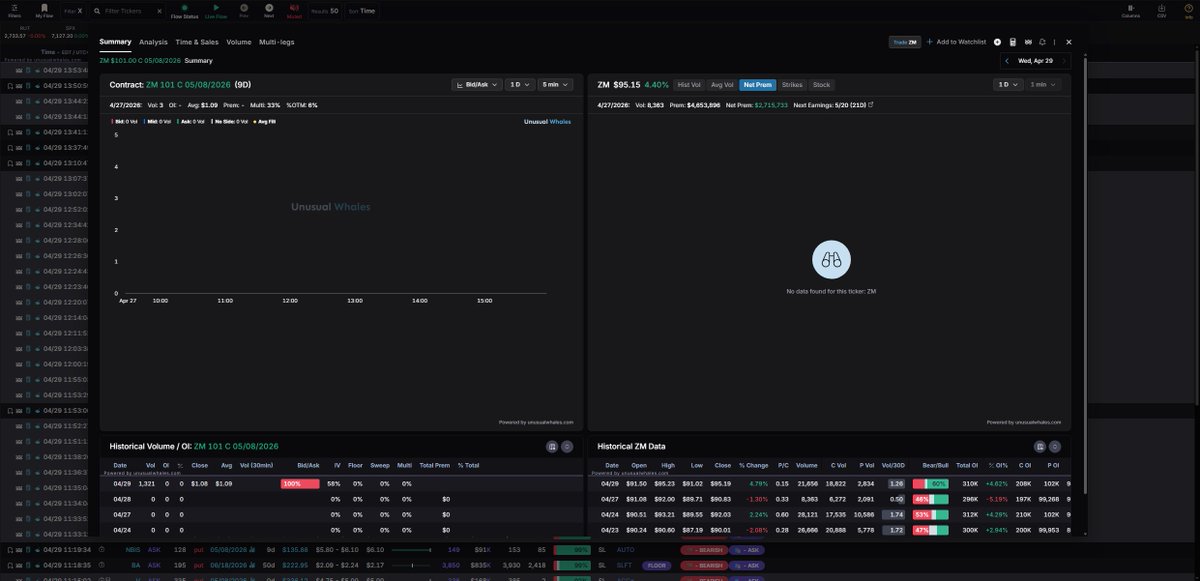Image resolution: width=1200 pixels, height=581 pixels.
Task: Open the ZM chart 1 D range dropdown
Action: pos(1008,85)
